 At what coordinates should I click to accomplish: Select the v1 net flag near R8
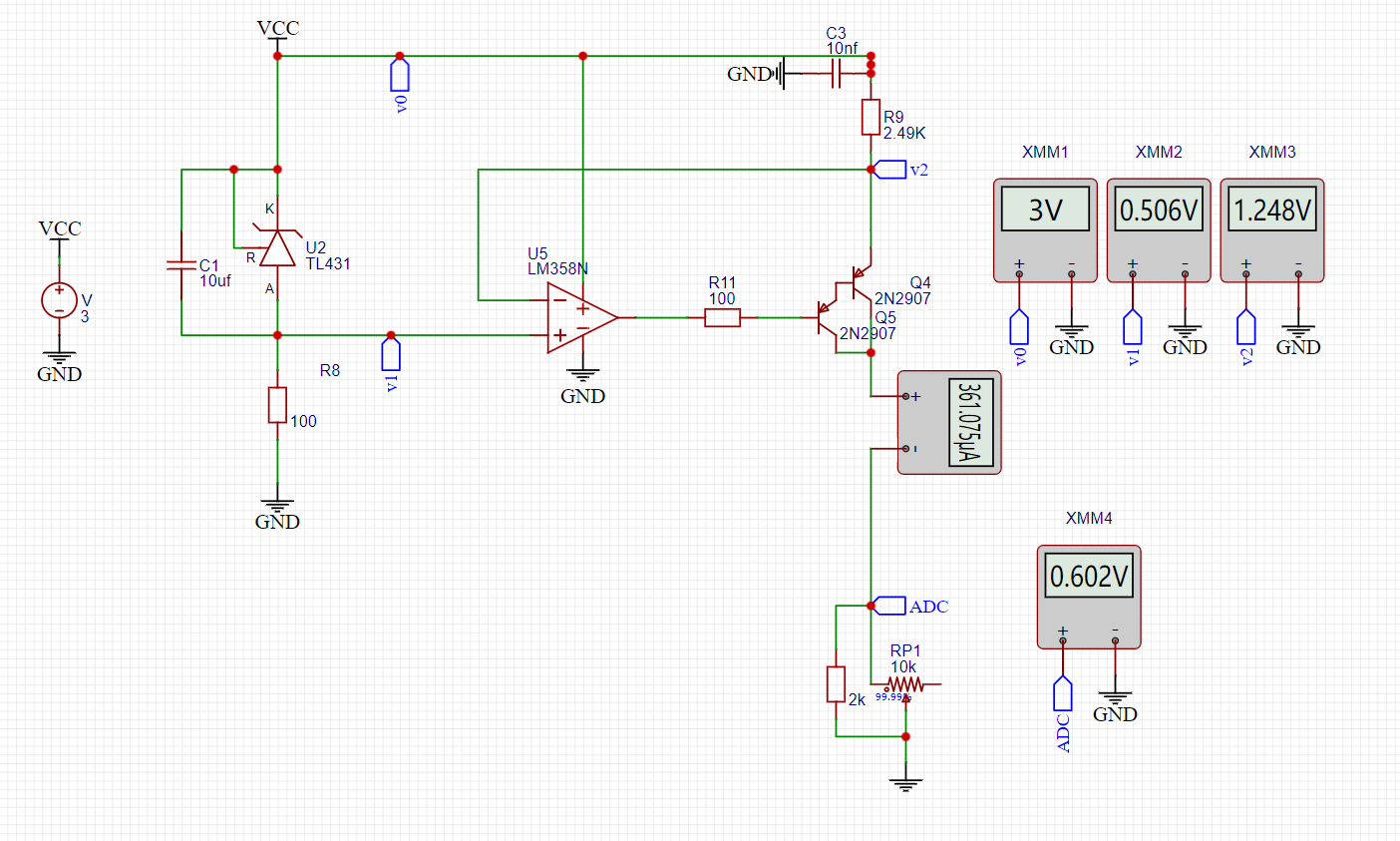click(391, 354)
